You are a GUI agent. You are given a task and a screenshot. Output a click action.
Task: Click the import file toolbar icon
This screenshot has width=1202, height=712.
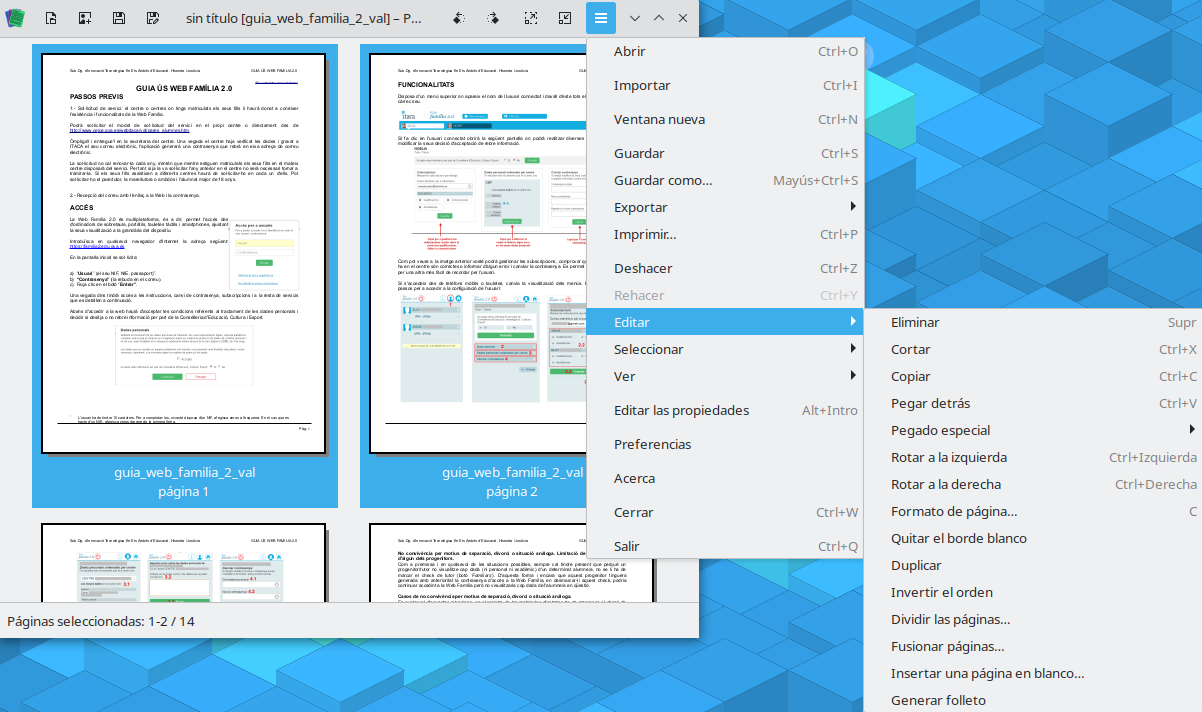(x=85, y=18)
